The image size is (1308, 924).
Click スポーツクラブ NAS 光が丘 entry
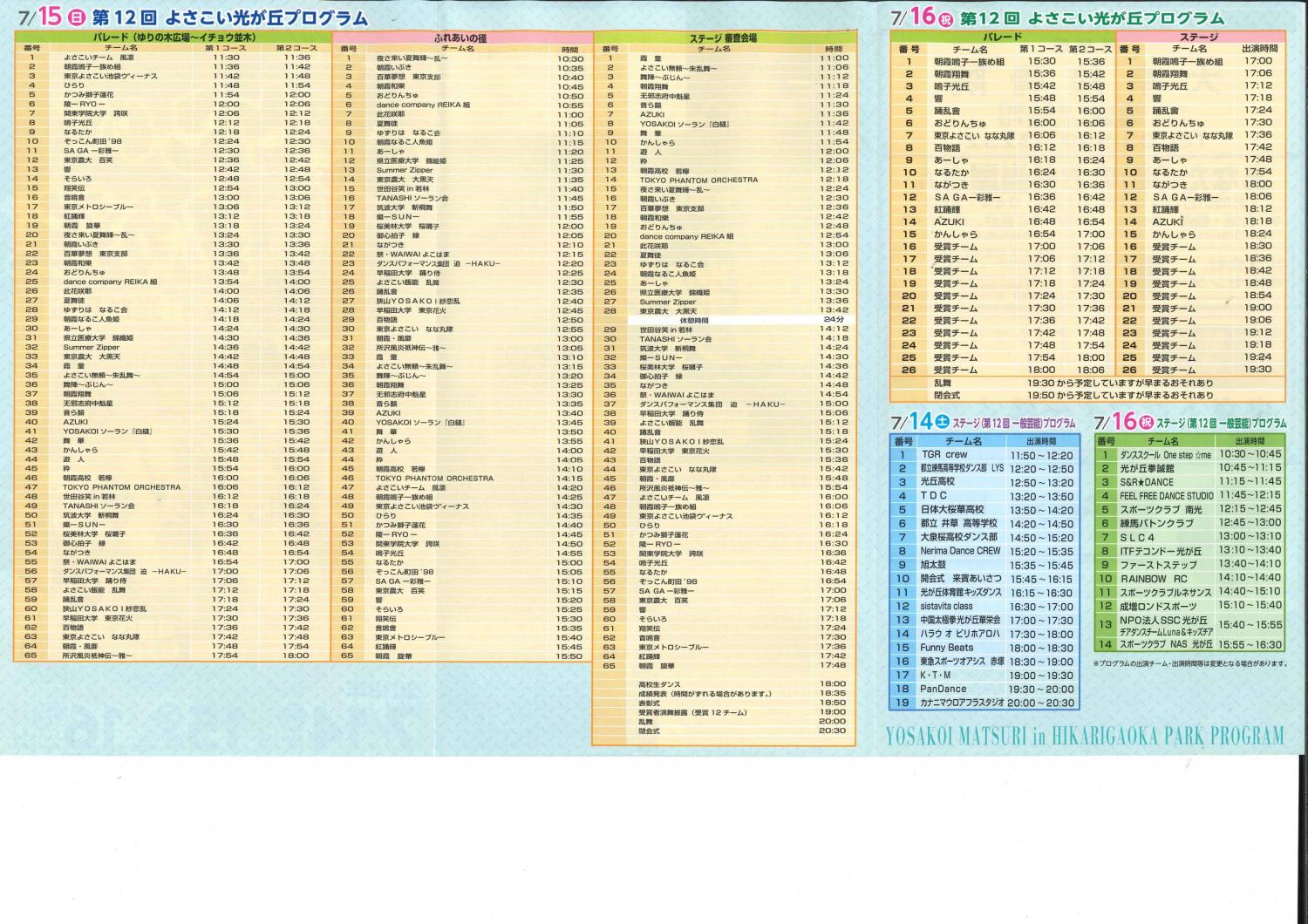point(1166,644)
